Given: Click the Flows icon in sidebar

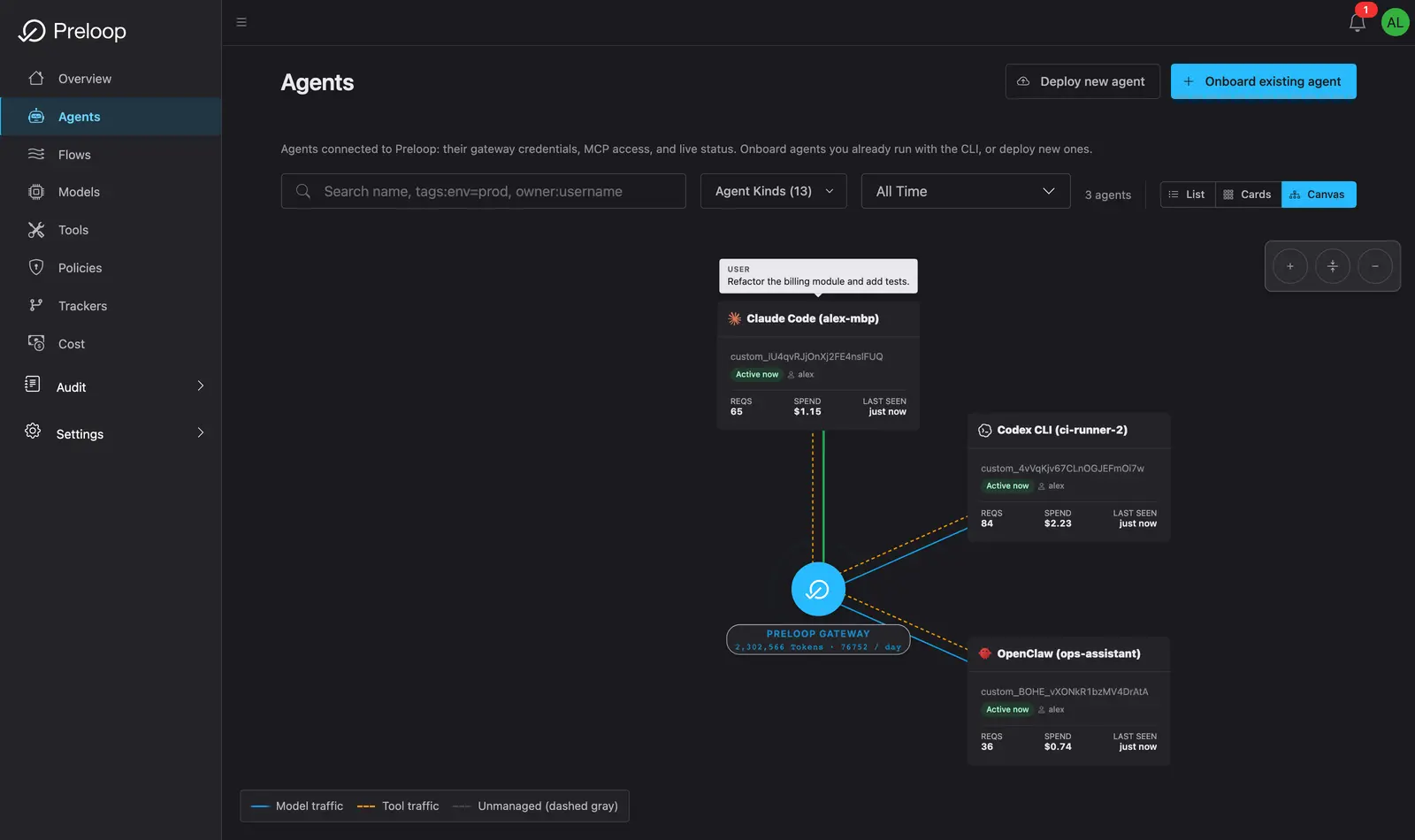Looking at the screenshot, I should tap(36, 154).
